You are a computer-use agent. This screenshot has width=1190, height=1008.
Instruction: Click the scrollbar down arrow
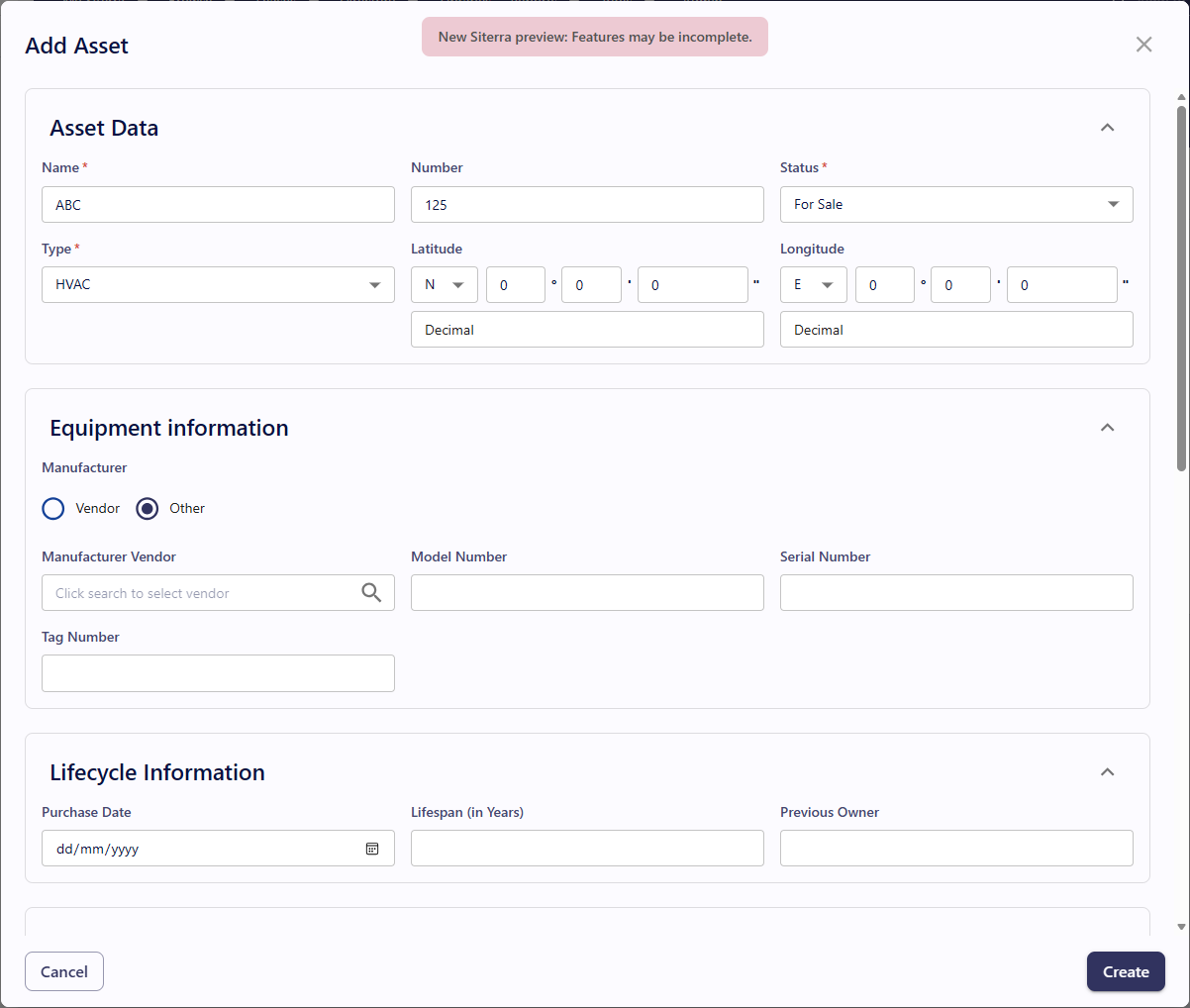(x=1181, y=928)
